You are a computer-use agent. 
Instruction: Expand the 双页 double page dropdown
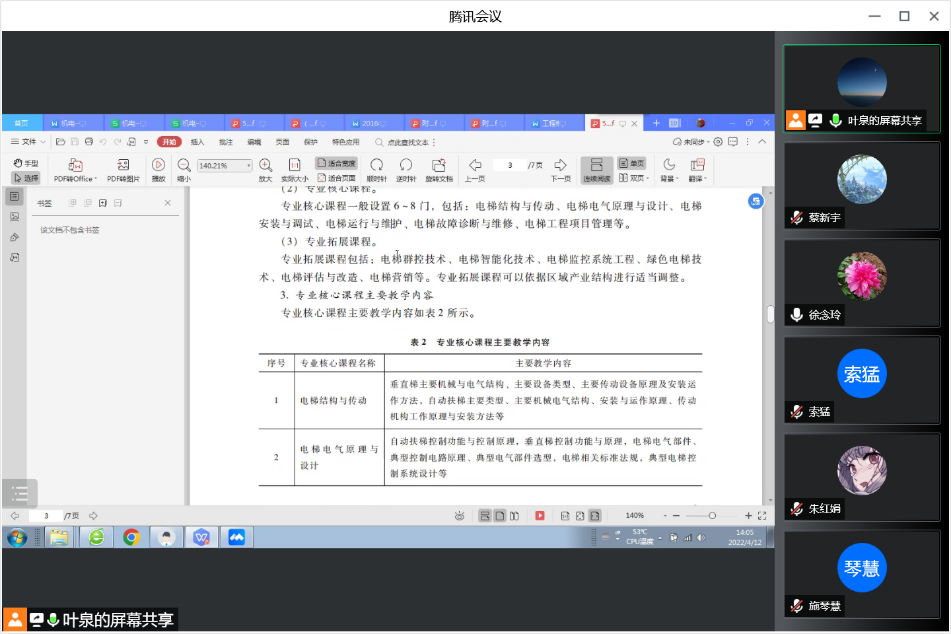tap(632, 178)
